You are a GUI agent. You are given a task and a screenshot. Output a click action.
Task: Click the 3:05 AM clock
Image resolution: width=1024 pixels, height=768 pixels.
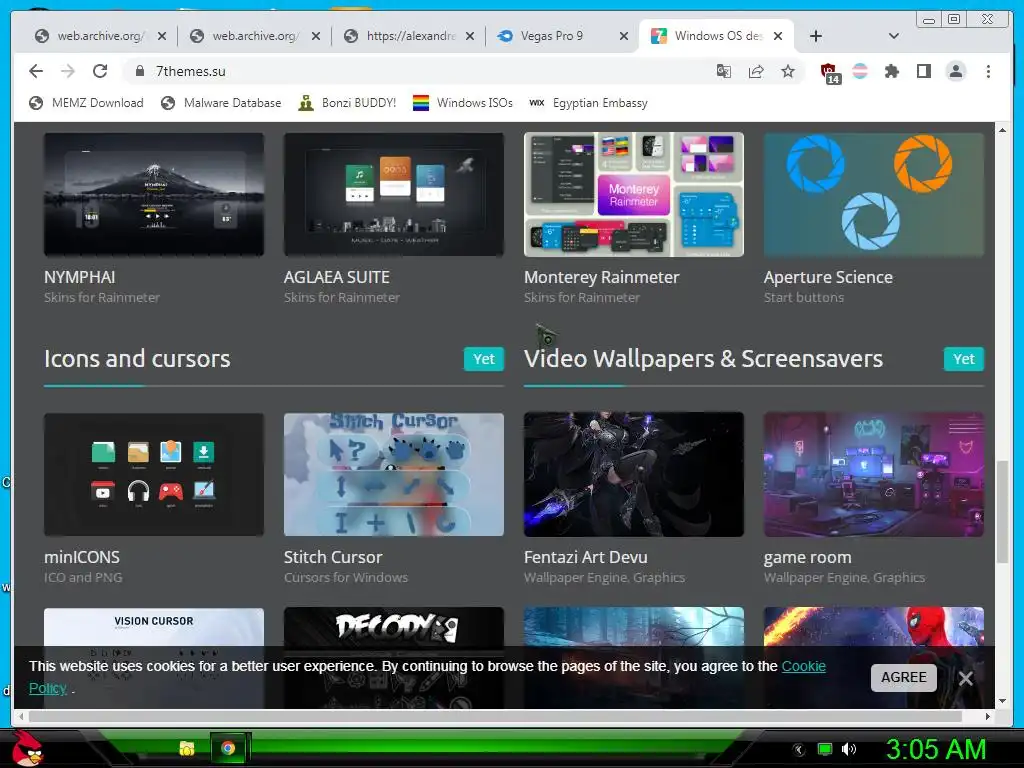point(935,749)
